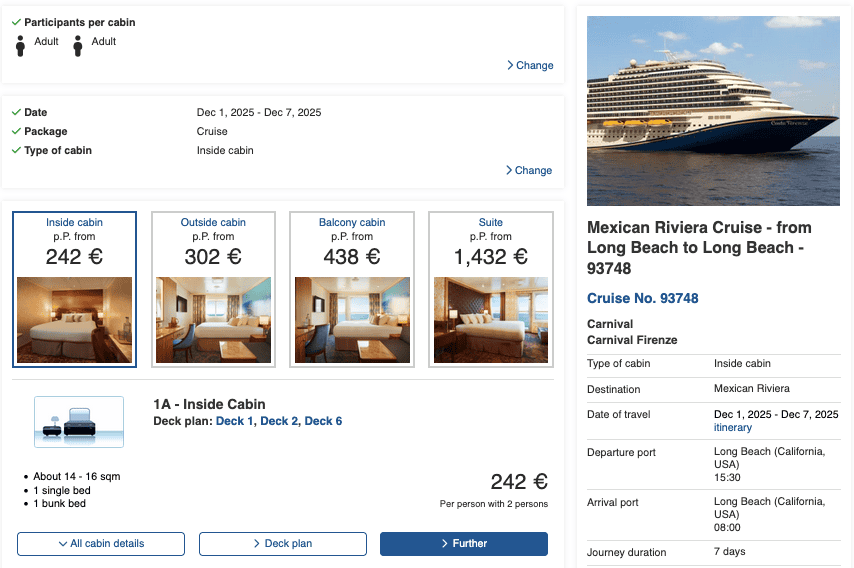Expand All cabin details
This screenshot has height=568, width=854.
coord(101,544)
